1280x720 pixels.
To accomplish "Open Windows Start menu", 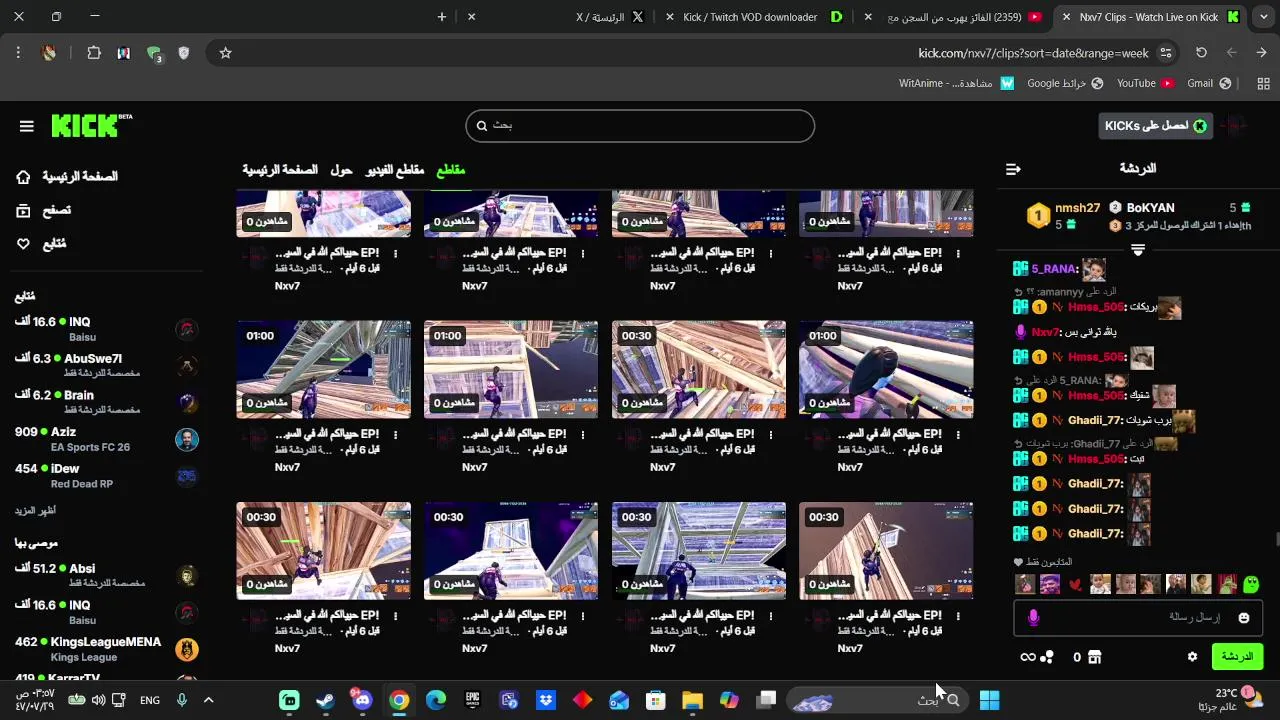I will [x=990, y=700].
